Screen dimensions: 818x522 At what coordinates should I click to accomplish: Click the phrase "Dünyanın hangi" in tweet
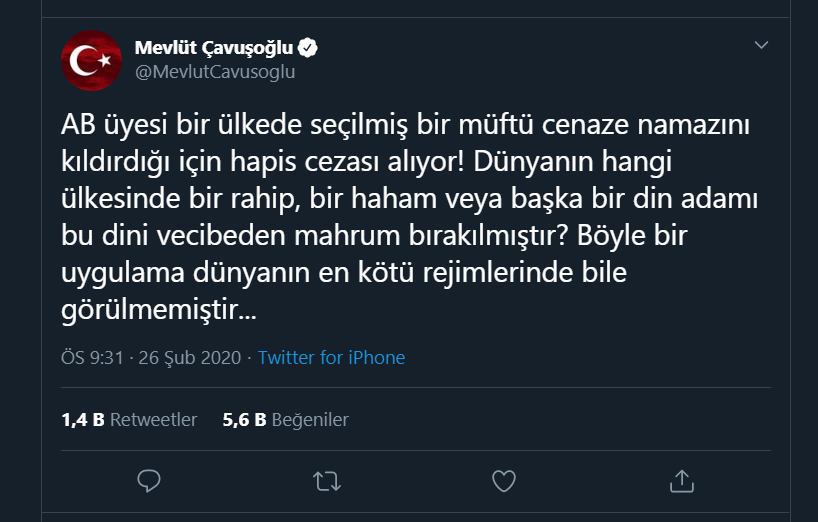click(572, 162)
